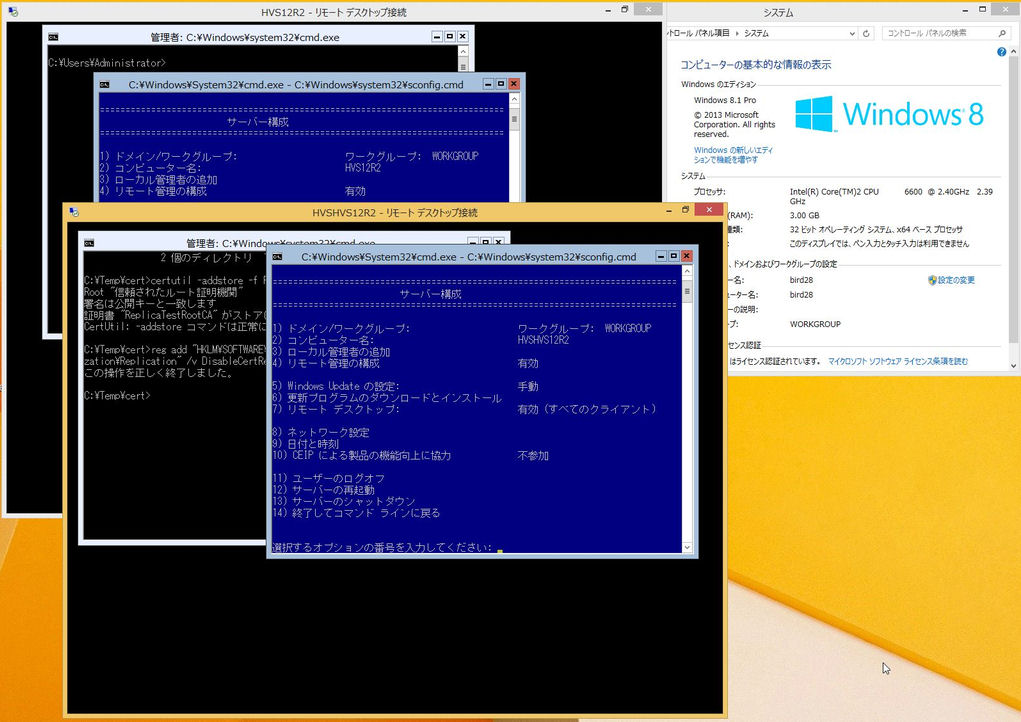
Task: Click line 11) ユーザーのログオフ
Action: click(x=328, y=479)
